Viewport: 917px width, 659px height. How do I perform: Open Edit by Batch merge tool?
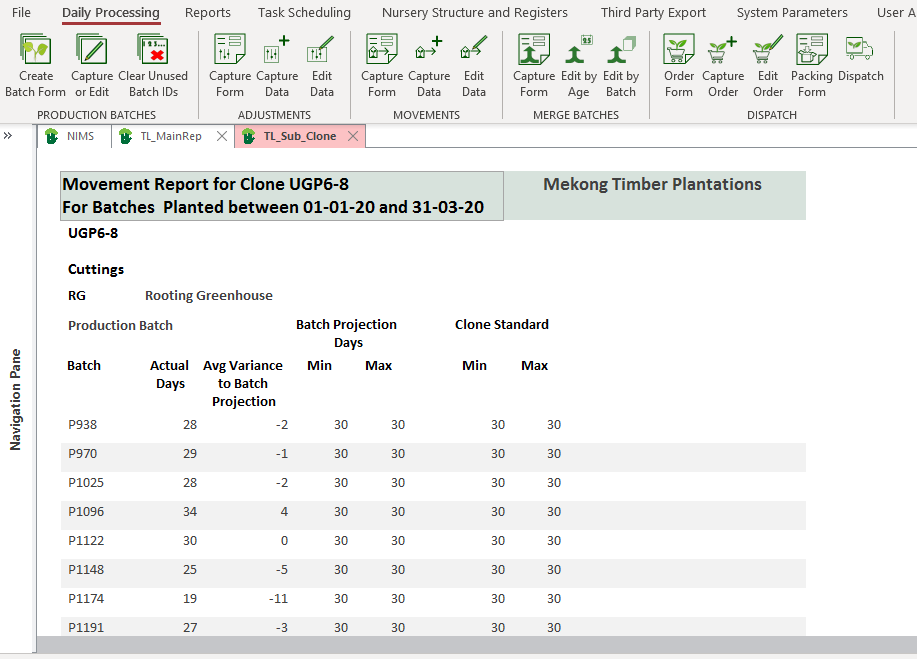pyautogui.click(x=621, y=66)
